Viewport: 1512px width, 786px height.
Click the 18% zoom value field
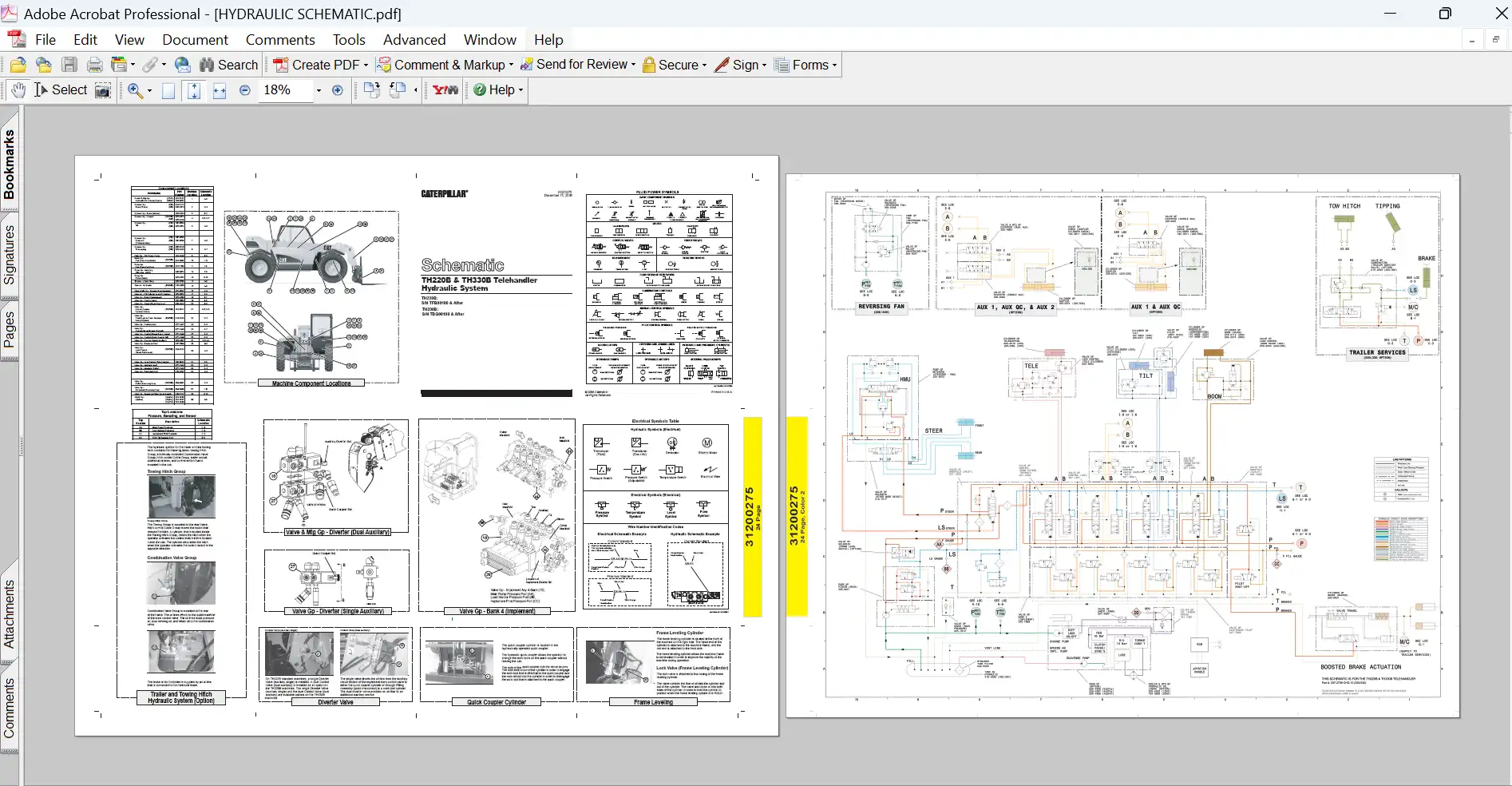tap(285, 90)
